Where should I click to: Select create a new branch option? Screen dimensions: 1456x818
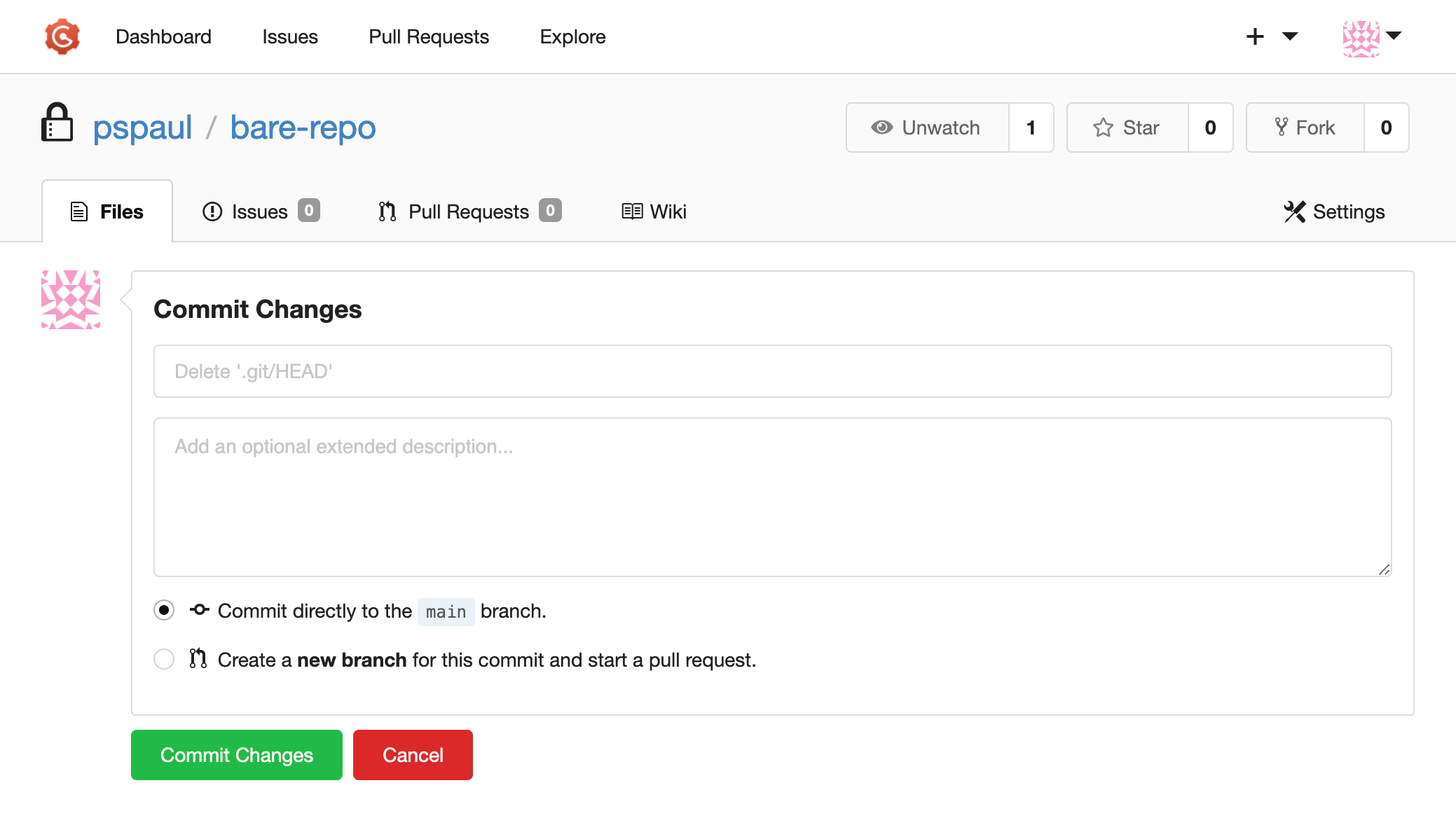[164, 660]
